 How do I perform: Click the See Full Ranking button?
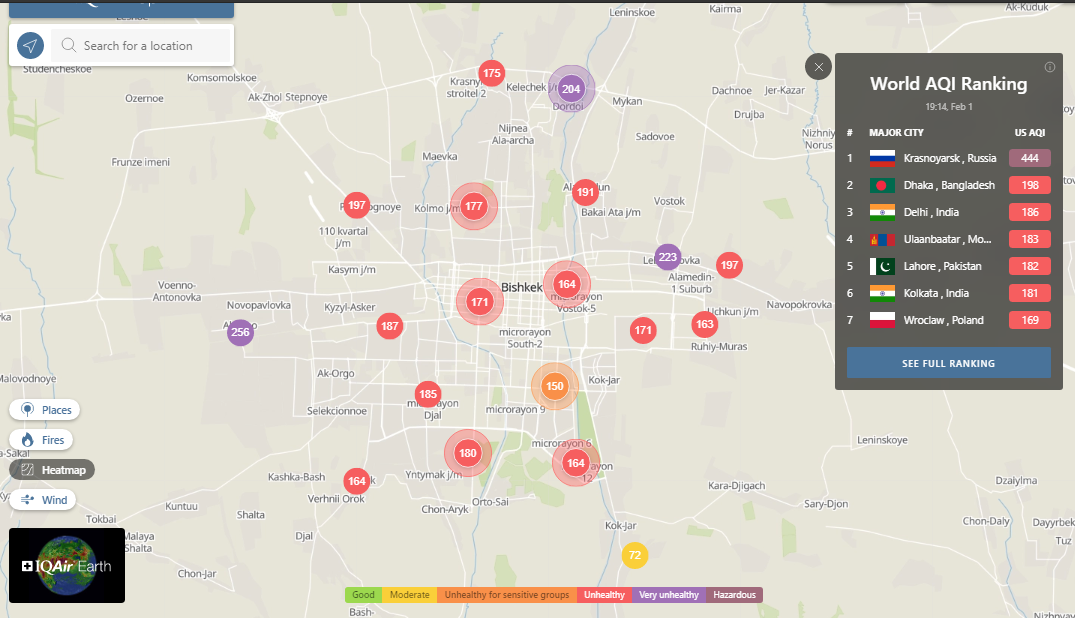948,363
